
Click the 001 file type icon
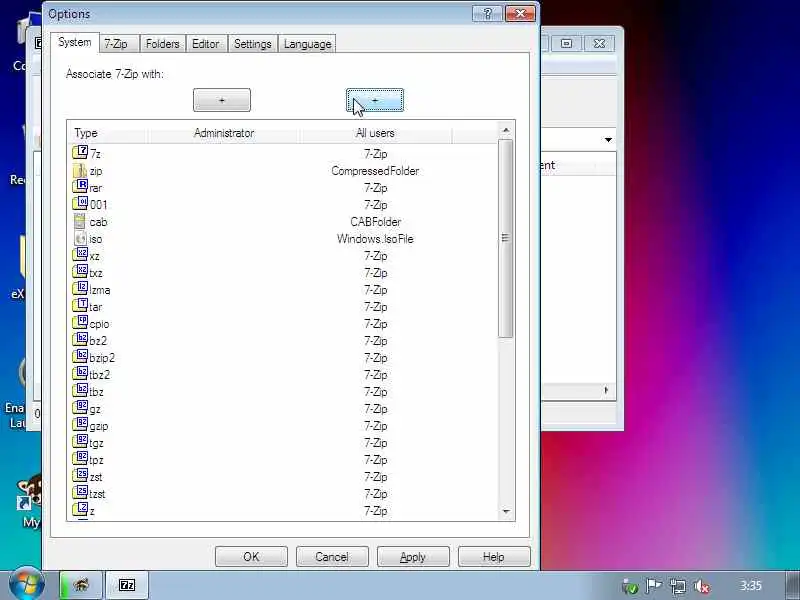click(x=80, y=204)
